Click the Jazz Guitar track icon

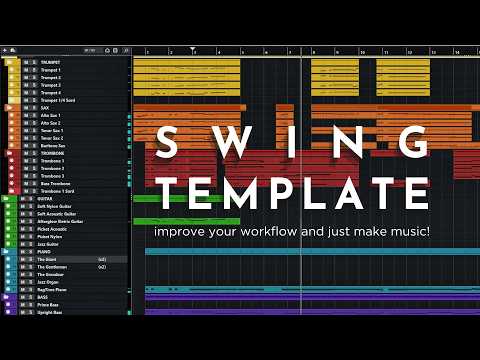[8, 244]
